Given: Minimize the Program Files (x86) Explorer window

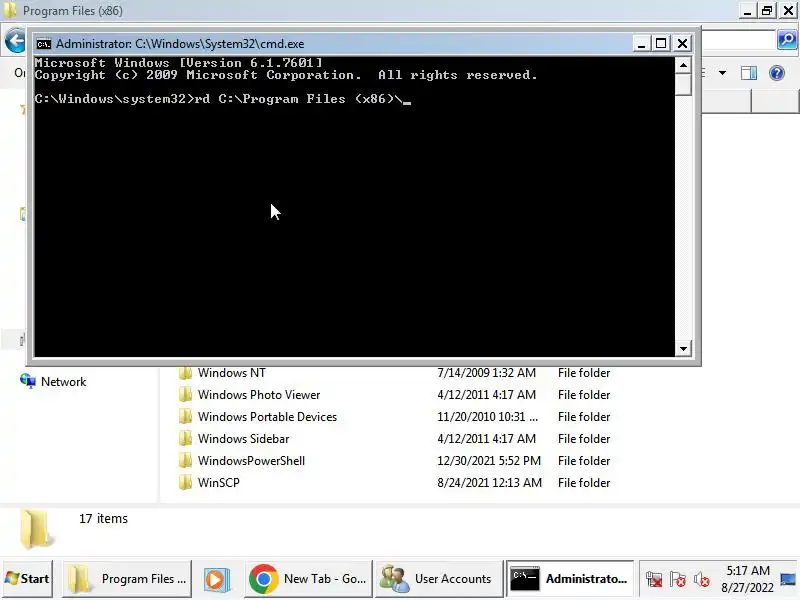Looking at the screenshot, I should pos(747,11).
